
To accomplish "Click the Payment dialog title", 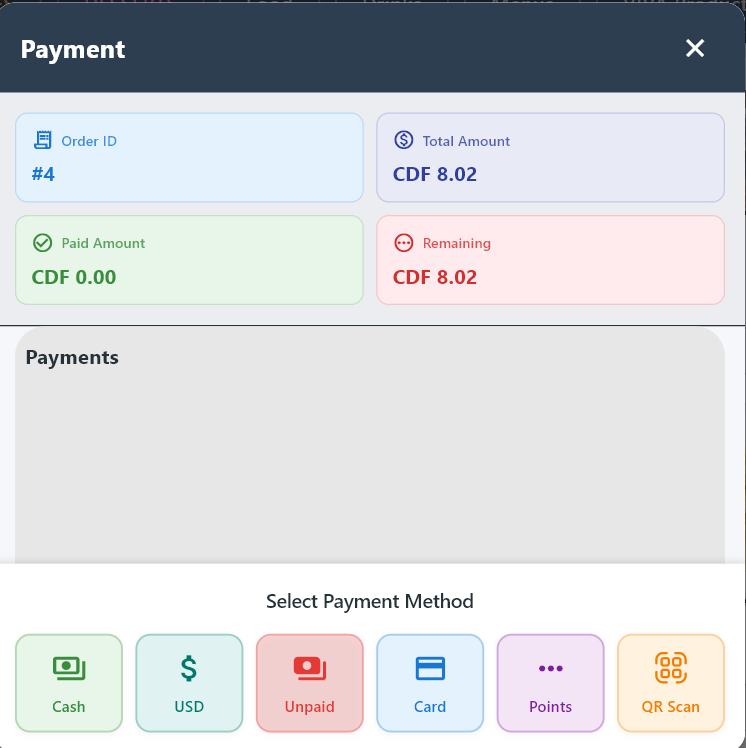I will click(73, 50).
